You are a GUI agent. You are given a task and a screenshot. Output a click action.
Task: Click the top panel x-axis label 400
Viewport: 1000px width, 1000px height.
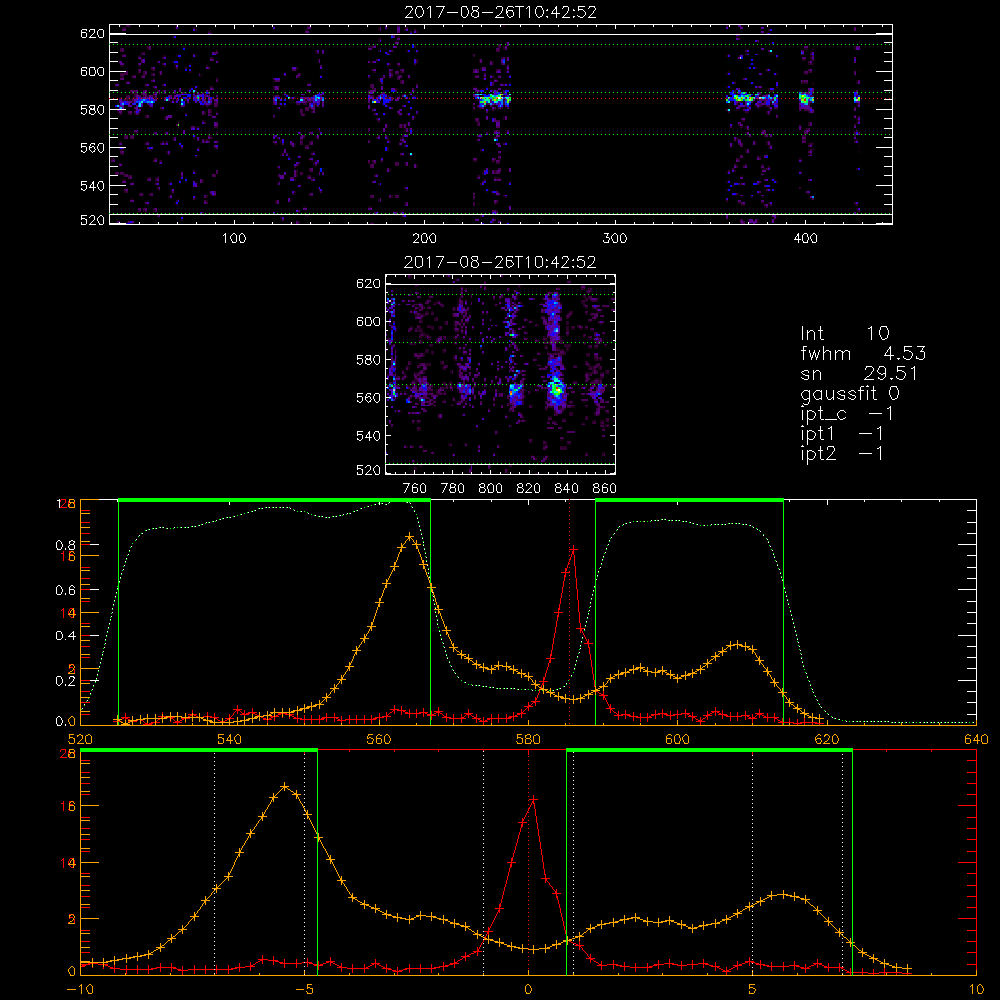pos(805,239)
